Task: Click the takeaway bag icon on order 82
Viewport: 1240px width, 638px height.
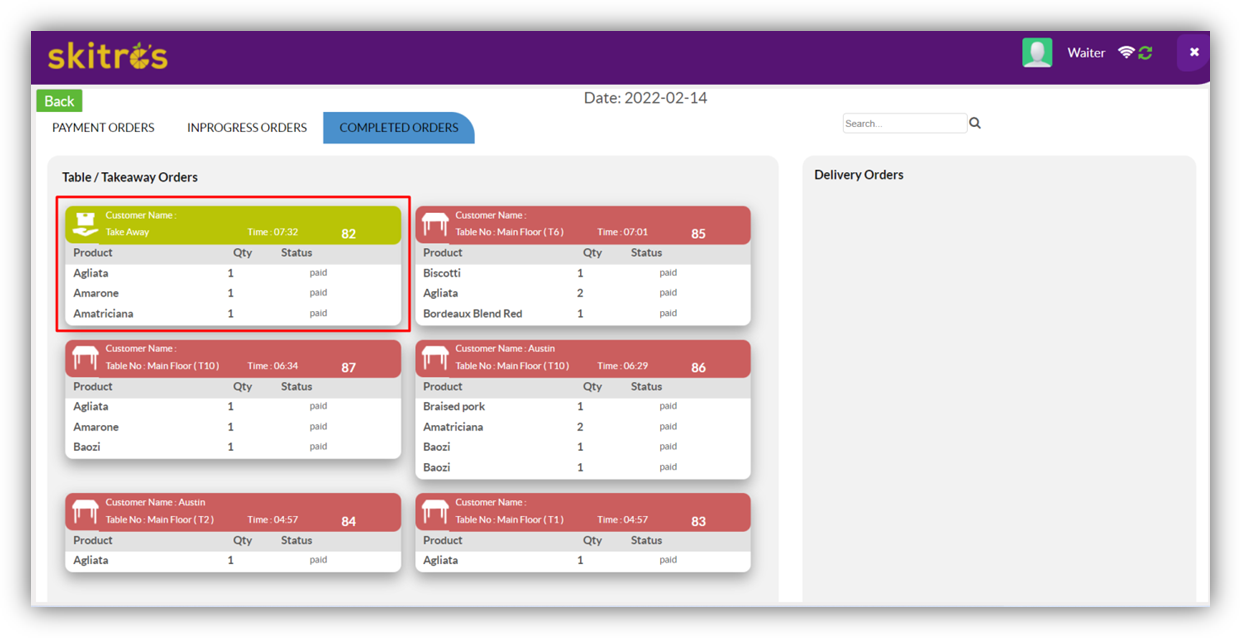Action: point(86,224)
